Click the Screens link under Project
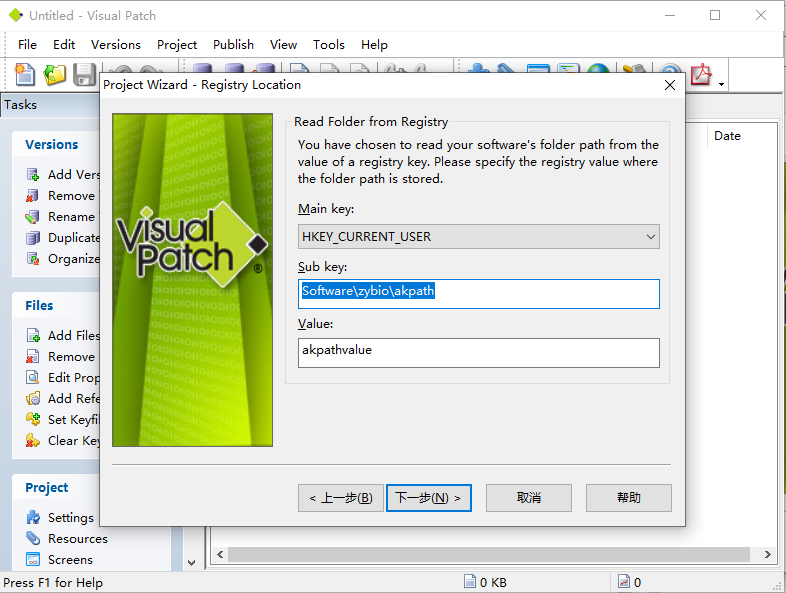The image size is (786, 593). (x=70, y=559)
